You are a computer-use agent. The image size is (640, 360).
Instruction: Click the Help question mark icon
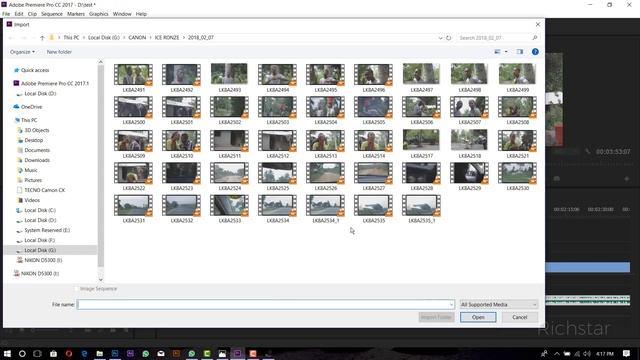point(535,52)
